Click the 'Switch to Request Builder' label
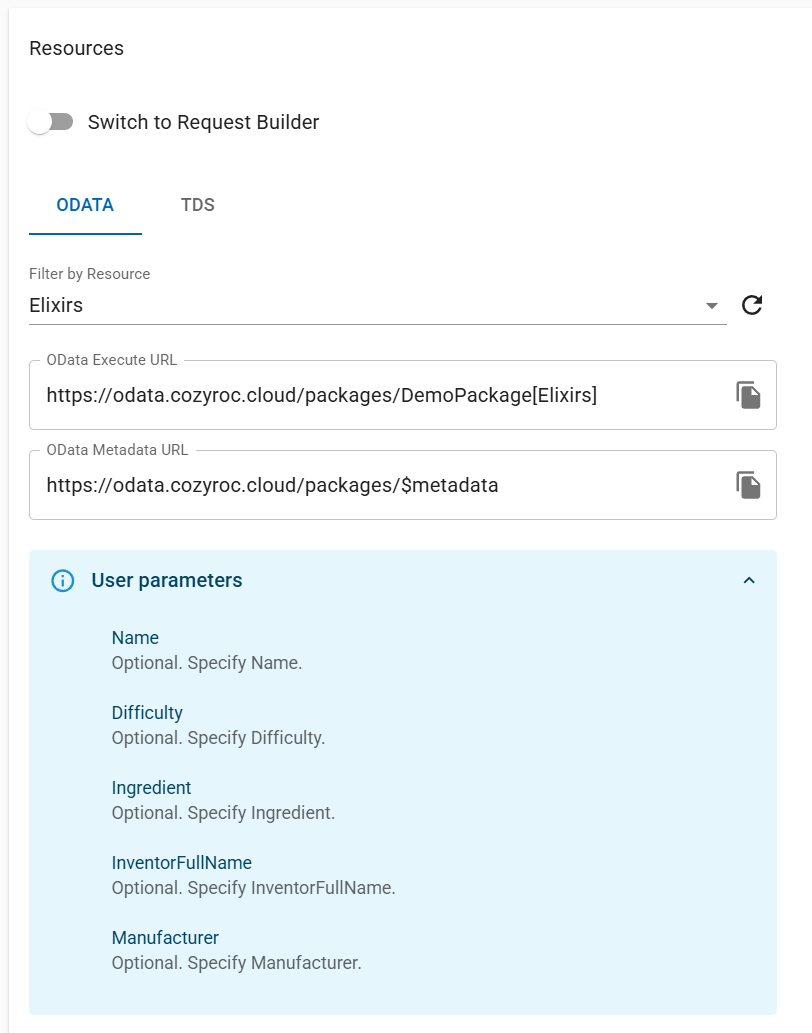This screenshot has height=1033, width=812. 203,122
